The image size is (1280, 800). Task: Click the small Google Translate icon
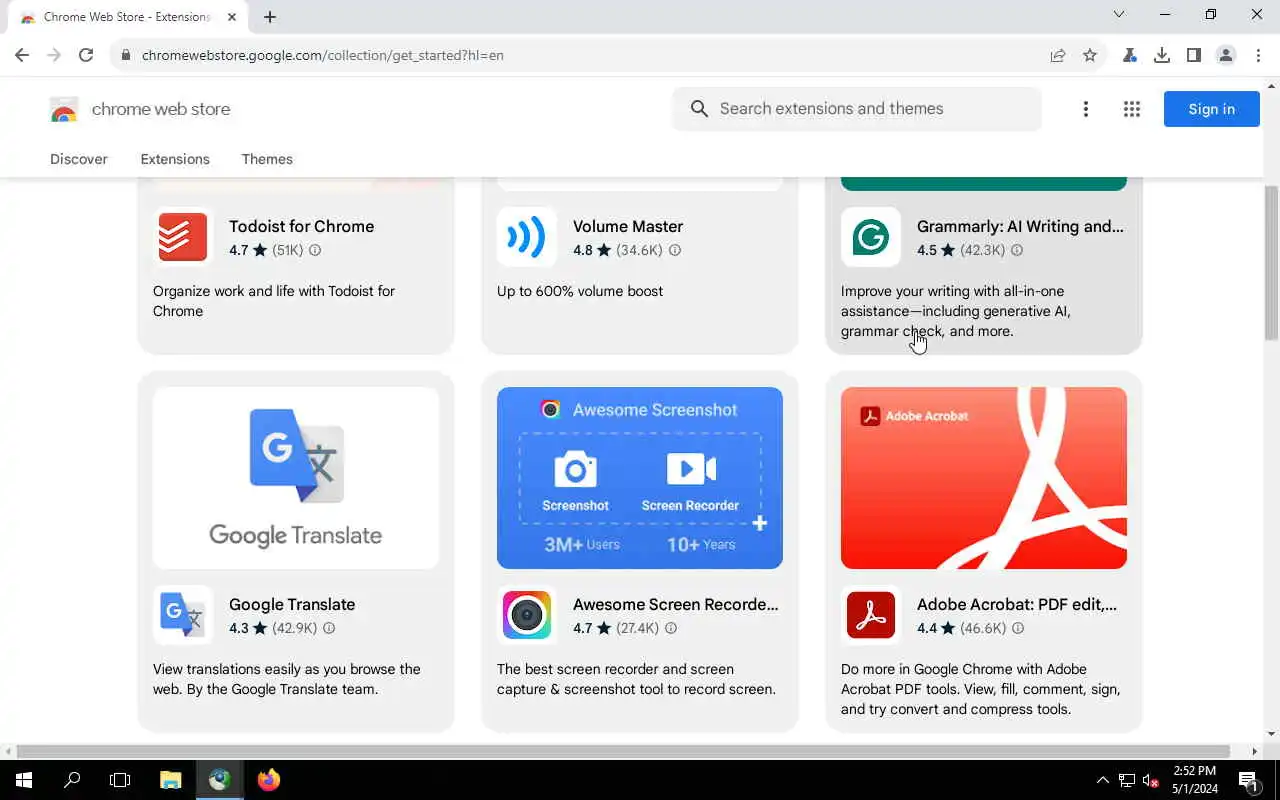click(183, 615)
